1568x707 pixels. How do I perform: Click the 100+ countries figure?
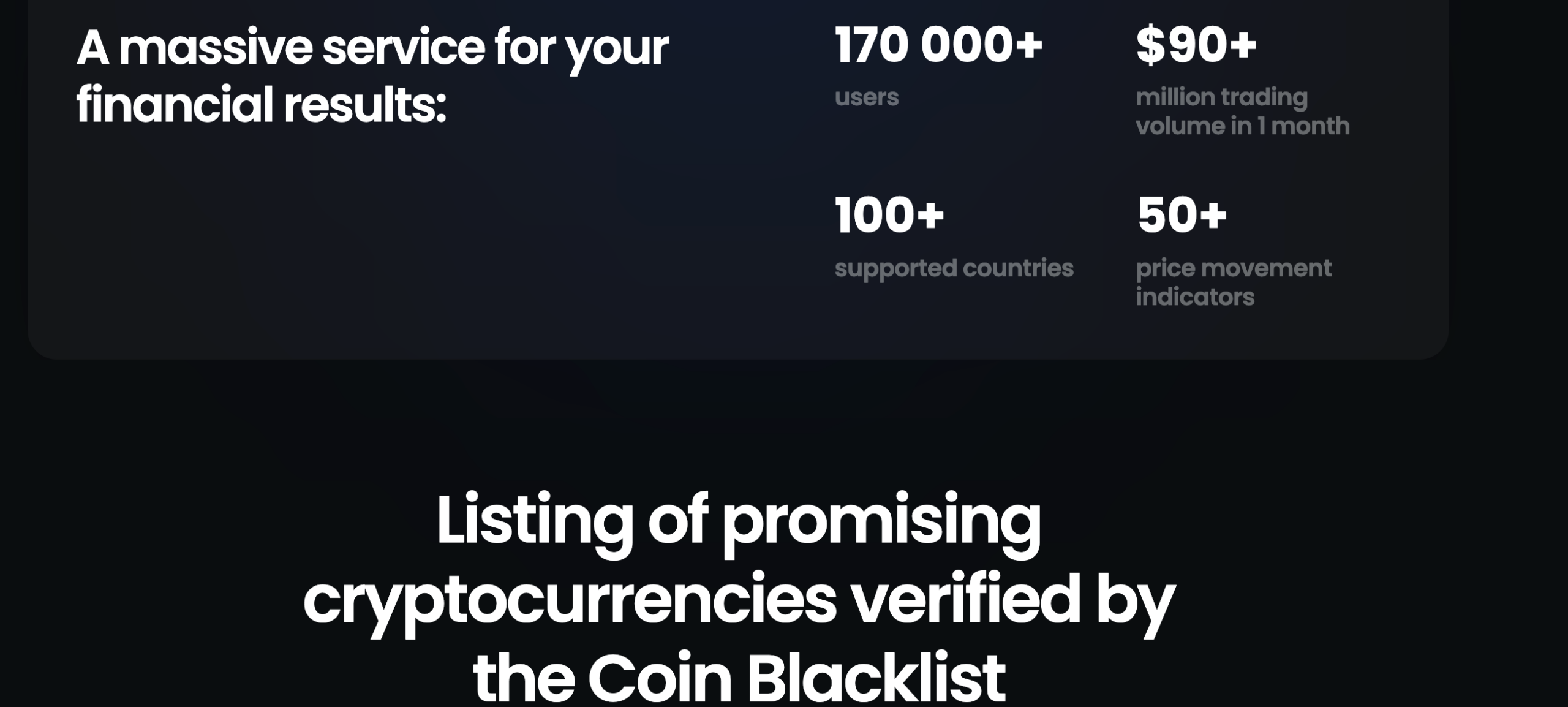pyautogui.click(x=889, y=215)
